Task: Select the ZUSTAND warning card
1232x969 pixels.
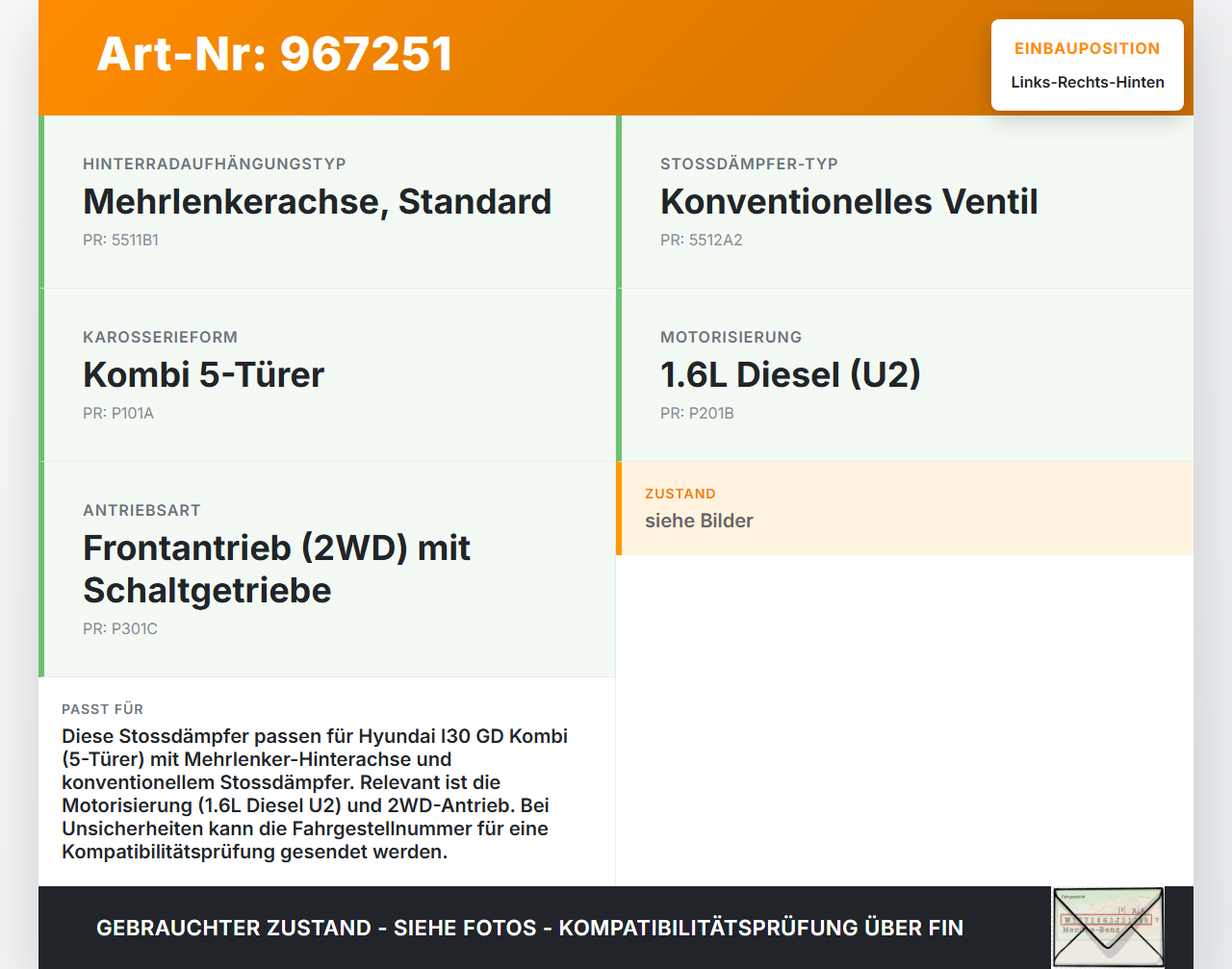Action: tap(905, 509)
